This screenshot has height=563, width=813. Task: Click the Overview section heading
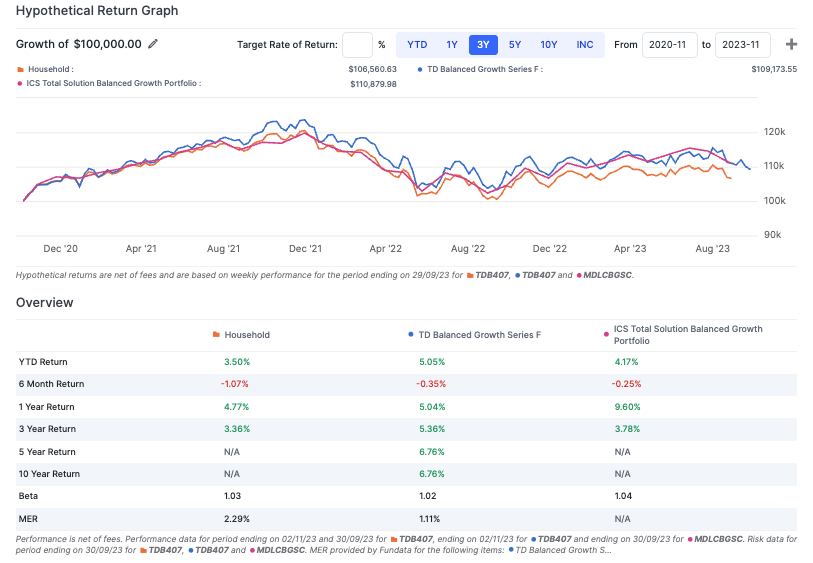(x=45, y=303)
